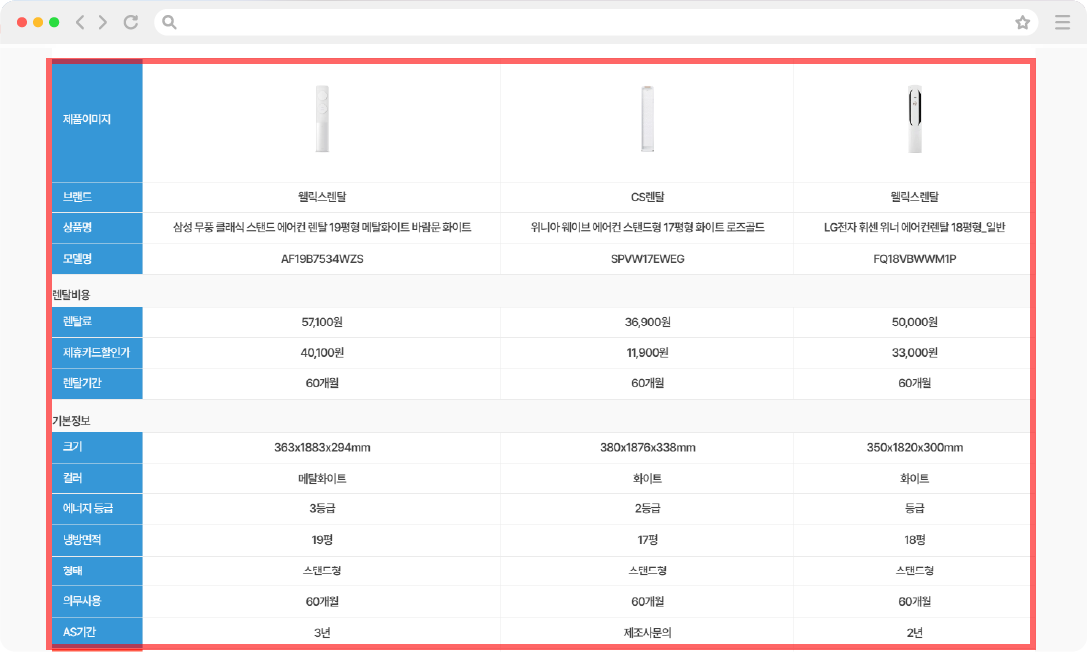
Task: Click the browser forward arrow
Action: [102, 22]
